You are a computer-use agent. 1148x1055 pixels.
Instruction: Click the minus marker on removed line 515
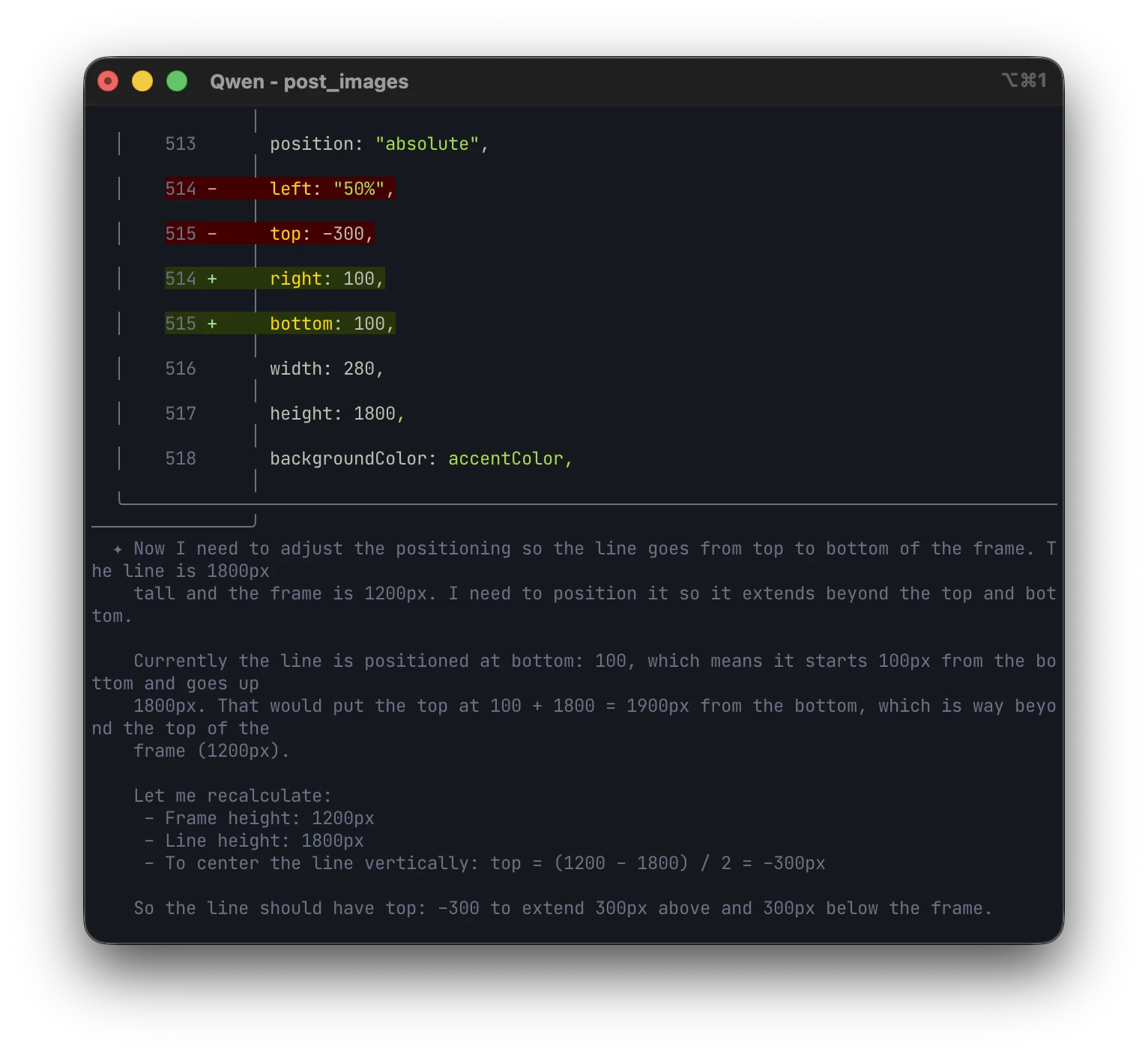212,234
